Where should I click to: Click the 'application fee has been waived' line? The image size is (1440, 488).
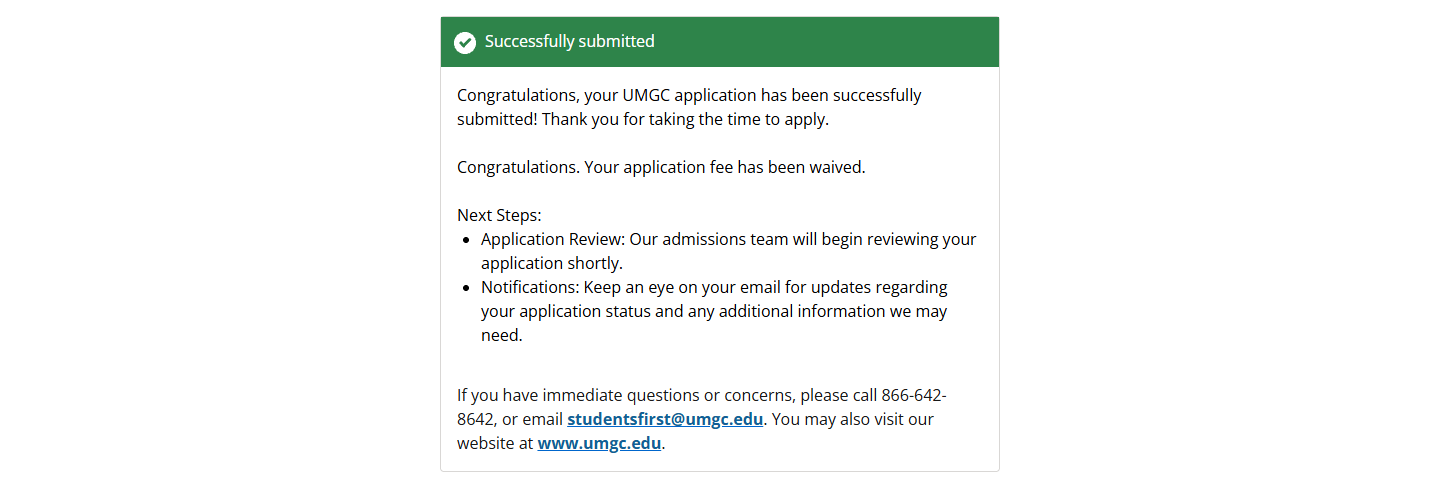pos(661,167)
